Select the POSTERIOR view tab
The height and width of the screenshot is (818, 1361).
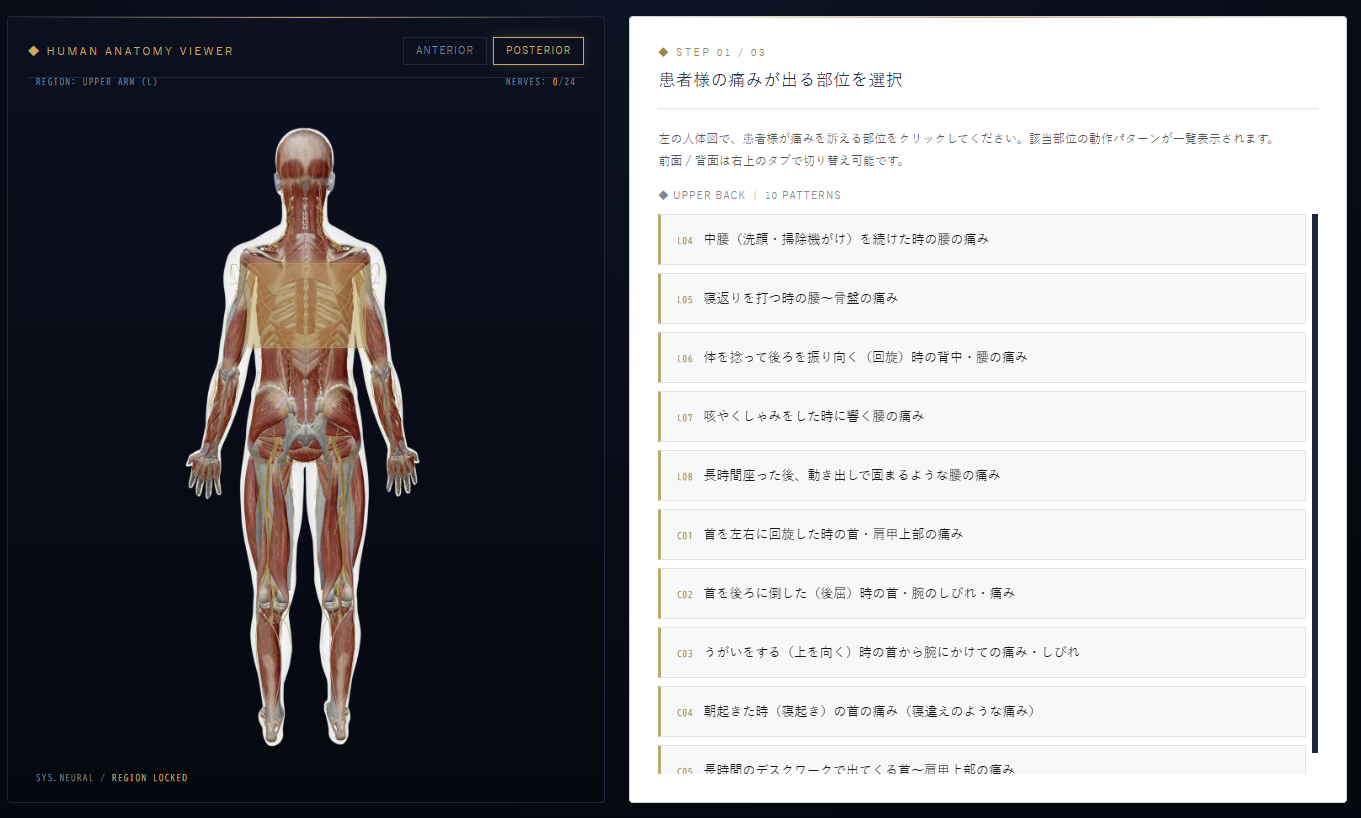pos(538,51)
